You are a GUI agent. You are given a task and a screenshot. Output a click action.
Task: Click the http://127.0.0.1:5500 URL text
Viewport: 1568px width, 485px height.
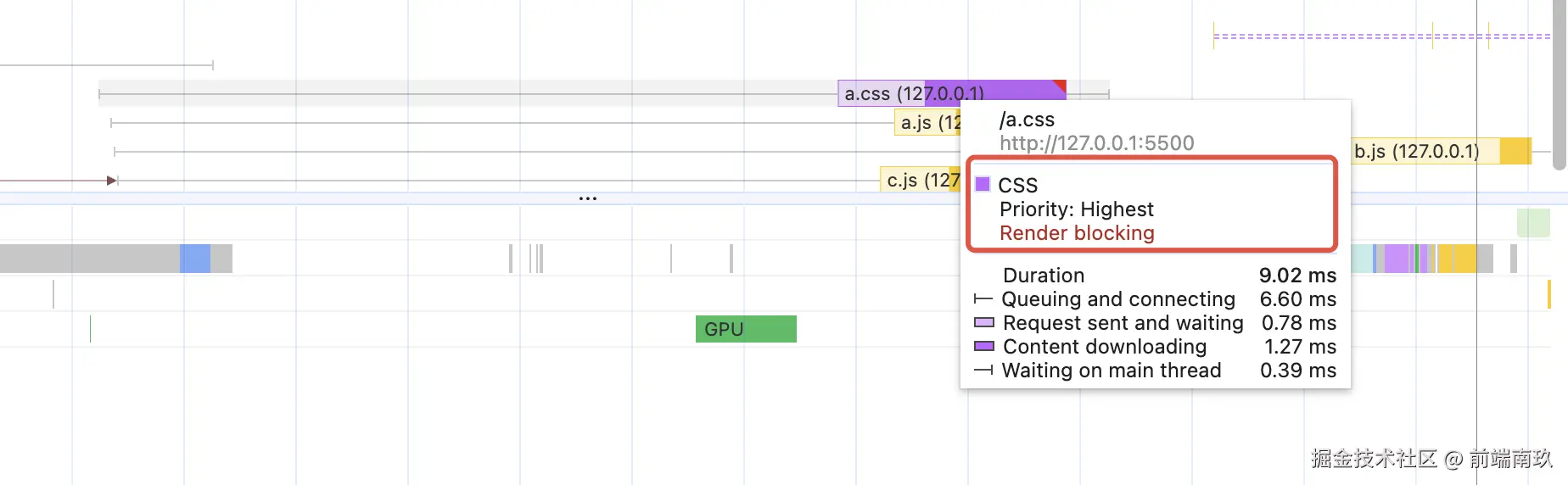(1096, 143)
